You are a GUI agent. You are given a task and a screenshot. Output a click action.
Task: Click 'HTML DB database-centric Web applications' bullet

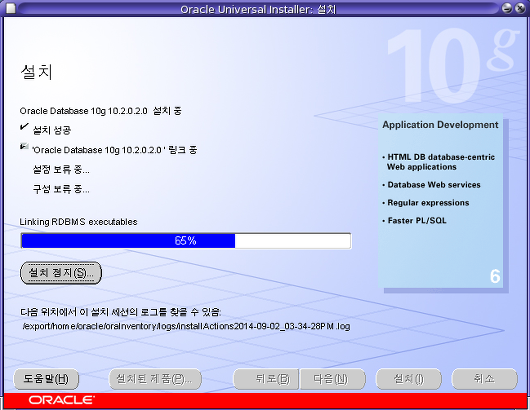click(x=439, y=162)
